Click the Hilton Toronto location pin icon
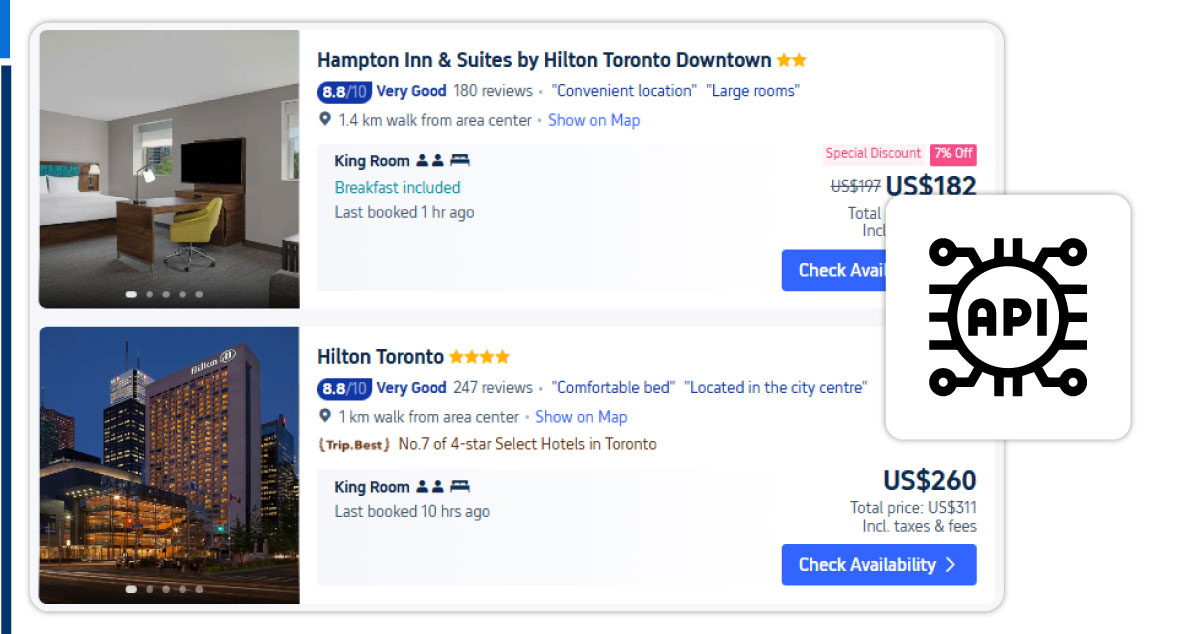The width and height of the screenshot is (1202, 634). pos(324,416)
